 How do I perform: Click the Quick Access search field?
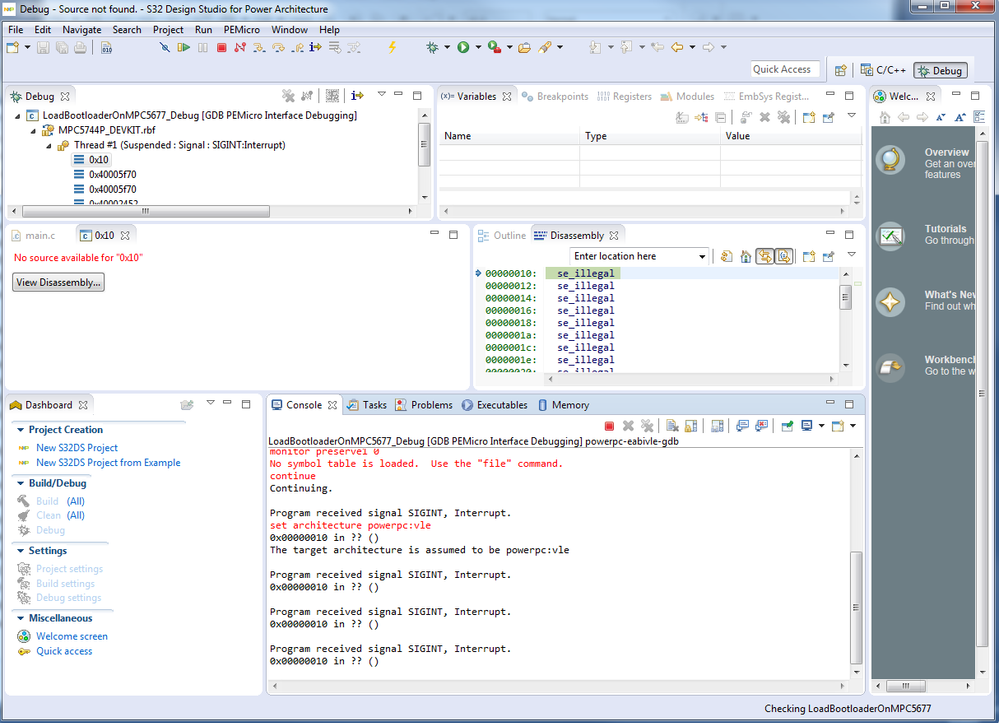785,69
